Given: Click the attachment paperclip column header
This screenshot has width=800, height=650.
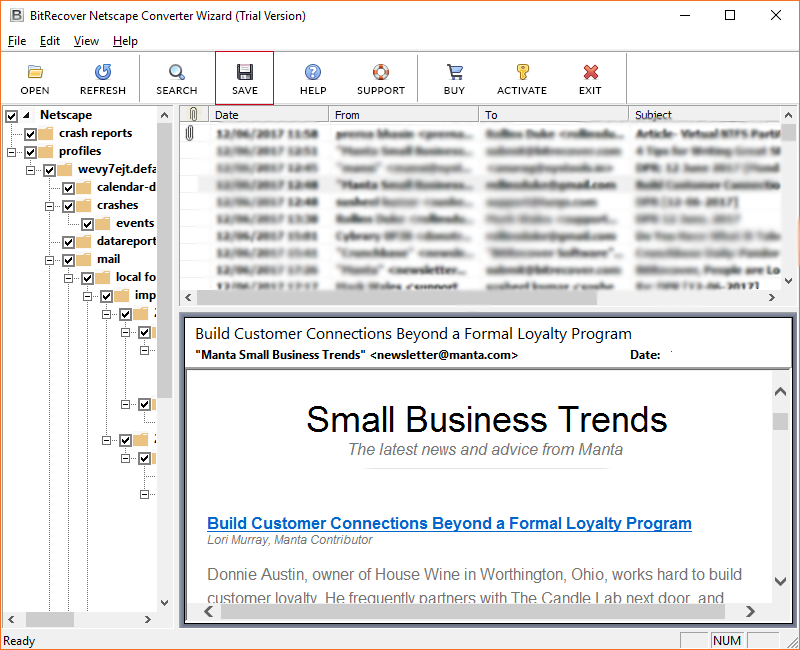Looking at the screenshot, I should point(193,114).
